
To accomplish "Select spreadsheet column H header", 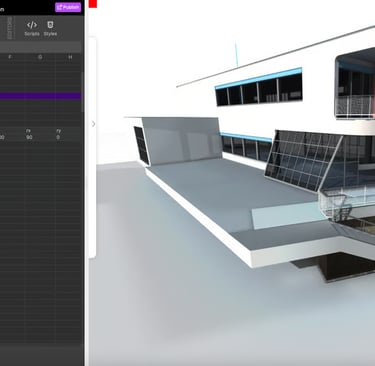I will (x=69, y=57).
